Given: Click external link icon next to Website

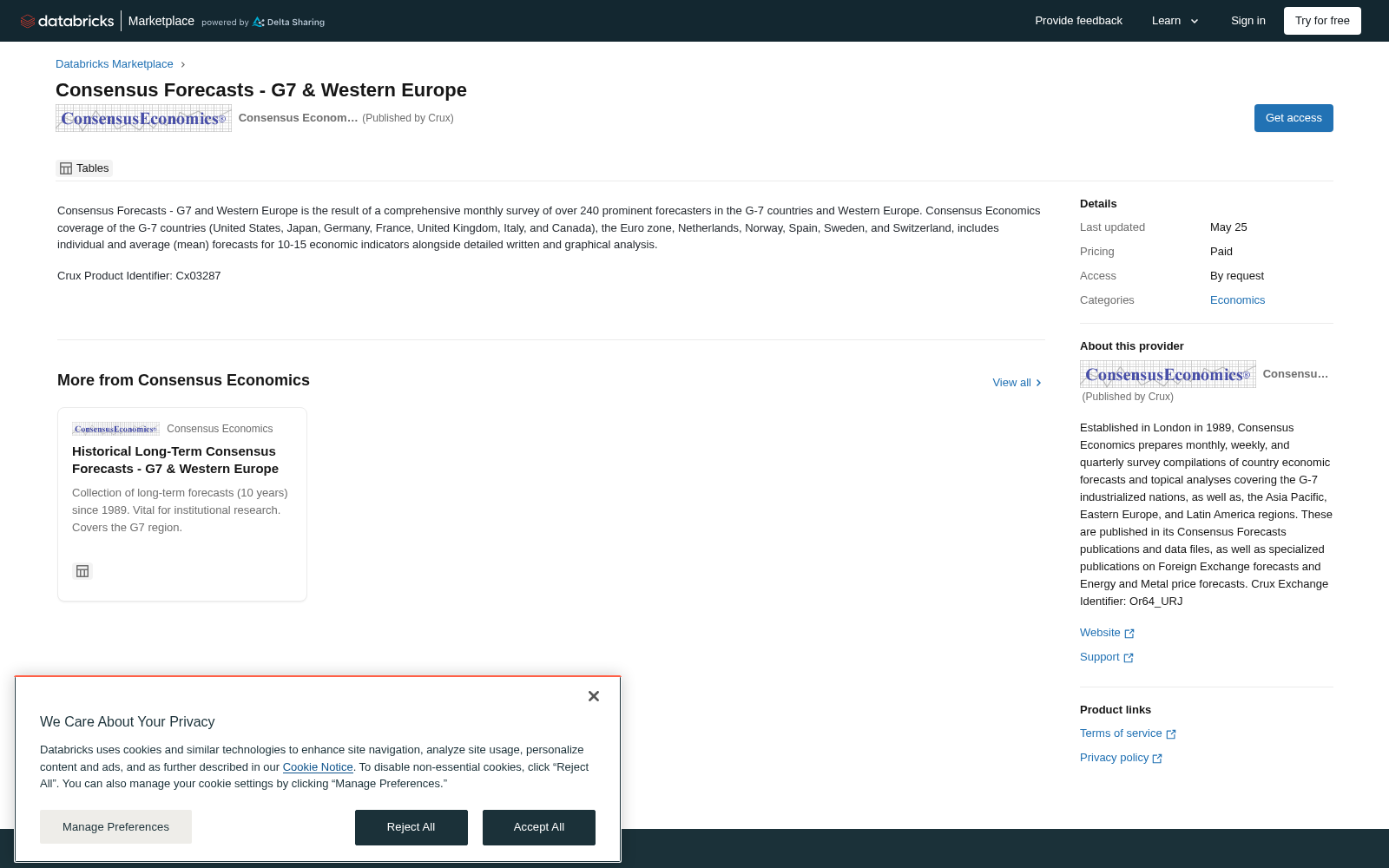Looking at the screenshot, I should [x=1129, y=634].
